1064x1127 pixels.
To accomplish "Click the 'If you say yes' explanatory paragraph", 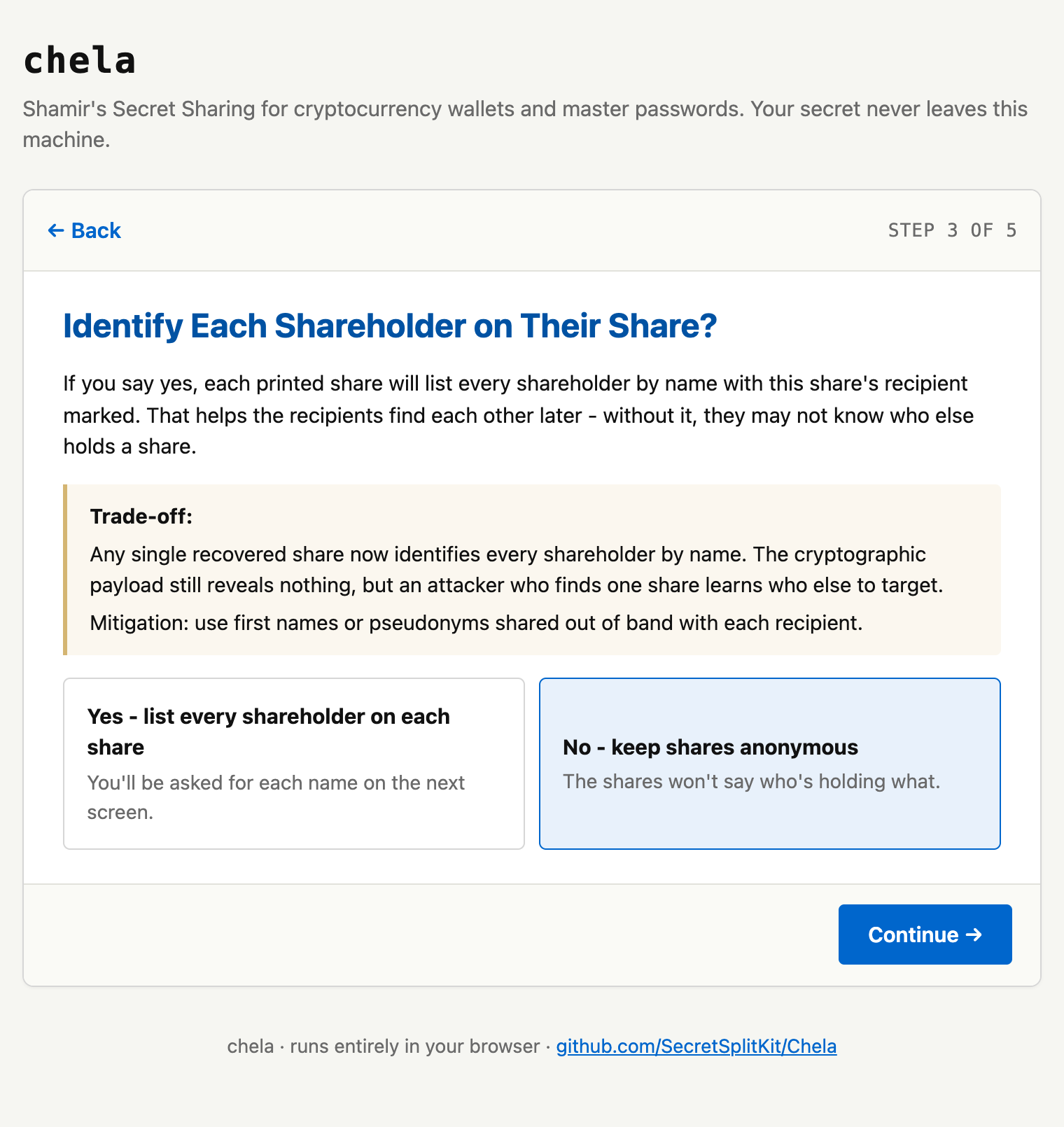I will coord(518,415).
